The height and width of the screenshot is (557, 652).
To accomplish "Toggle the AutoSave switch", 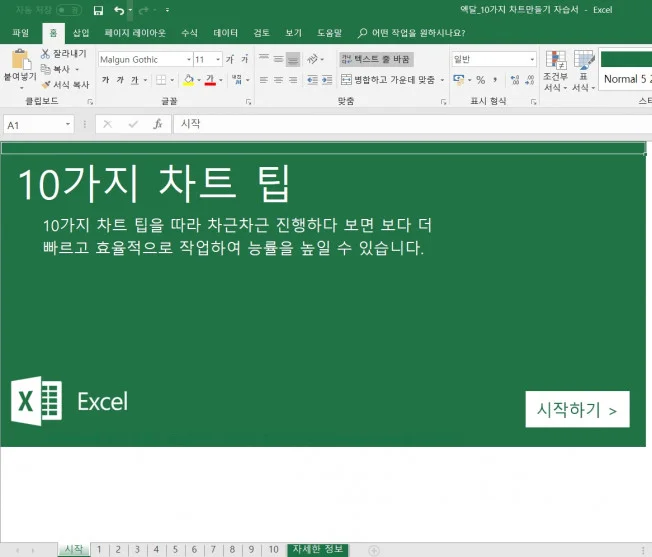I will [69, 10].
